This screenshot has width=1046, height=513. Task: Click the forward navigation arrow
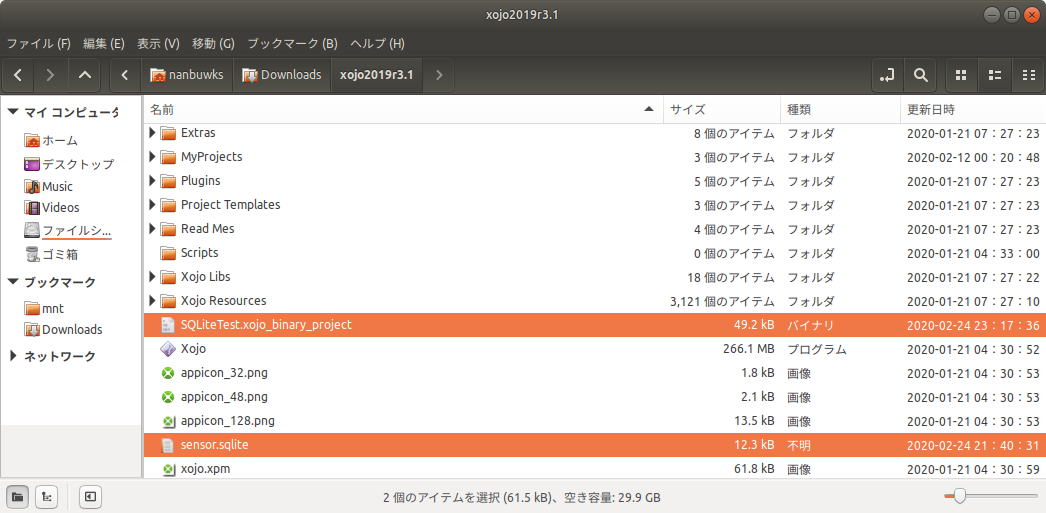pos(51,75)
